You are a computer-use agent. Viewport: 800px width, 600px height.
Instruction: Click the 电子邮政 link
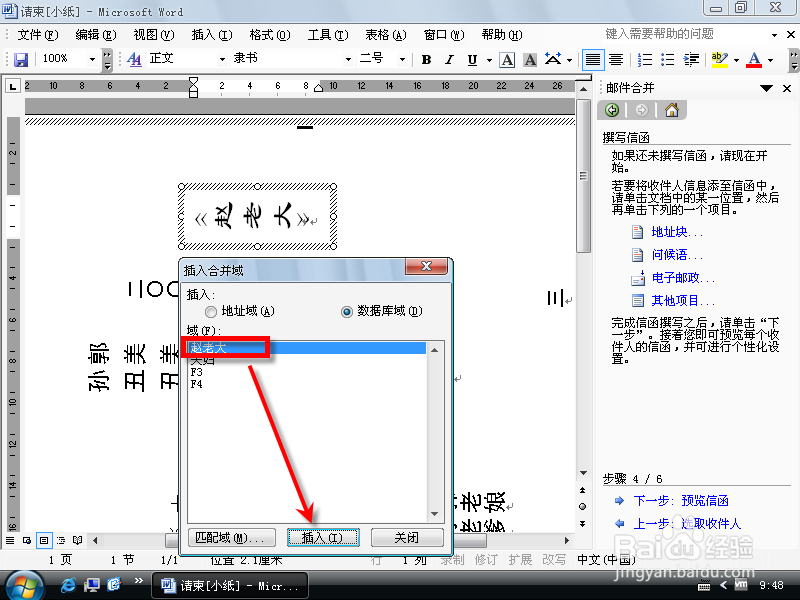click(x=683, y=278)
